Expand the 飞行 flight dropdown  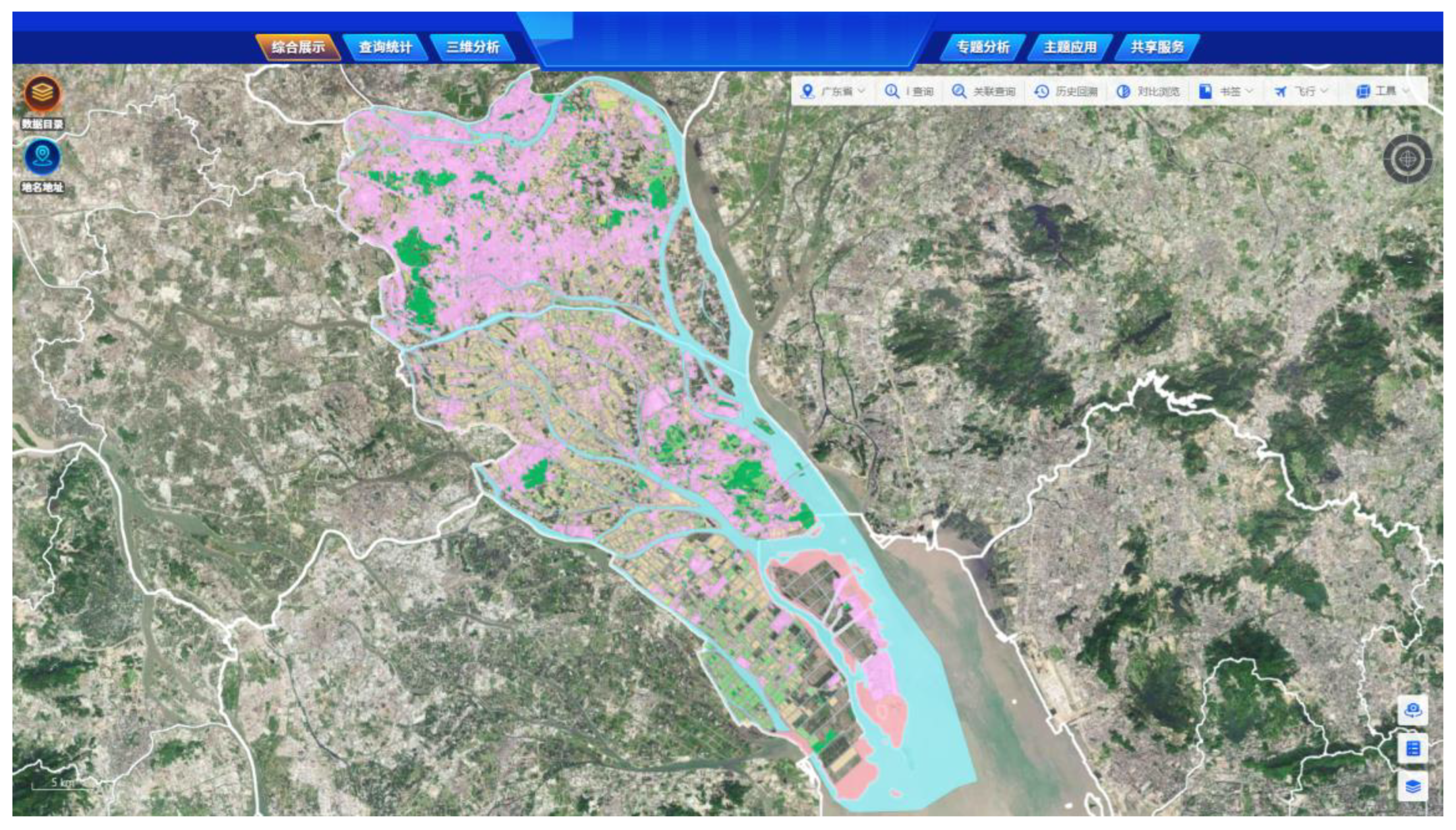1302,91
